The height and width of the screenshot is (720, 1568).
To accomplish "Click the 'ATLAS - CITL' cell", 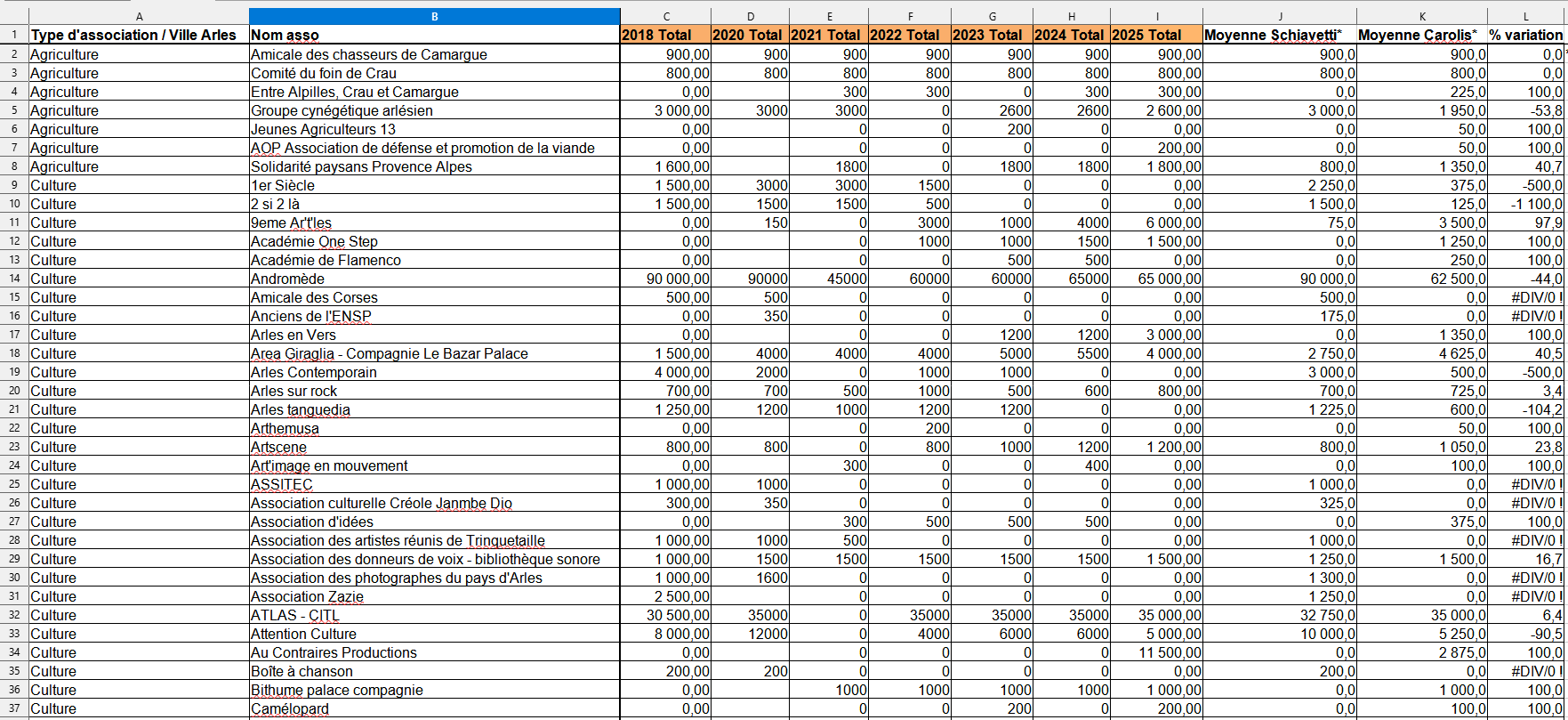I will [x=434, y=615].
